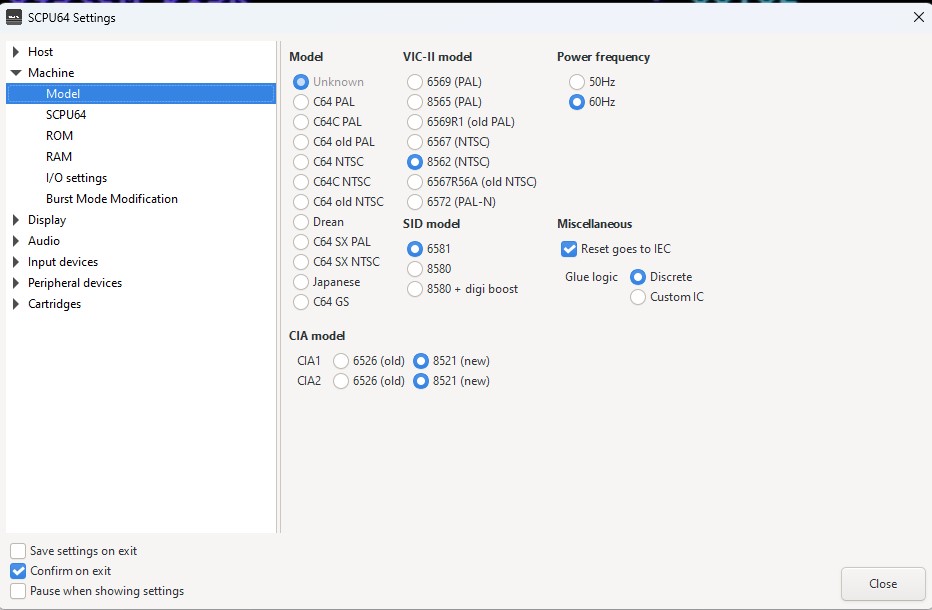Viewport: 932px width, 610px height.
Task: Open the I/O settings page
Action: point(77,178)
